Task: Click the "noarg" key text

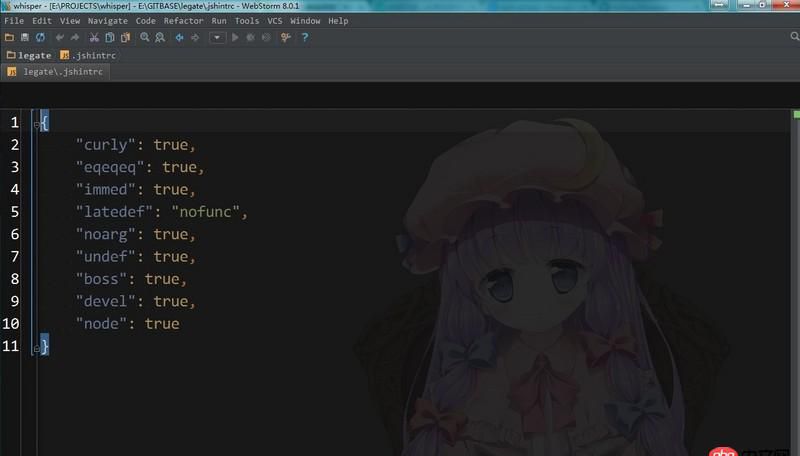Action: [106, 234]
